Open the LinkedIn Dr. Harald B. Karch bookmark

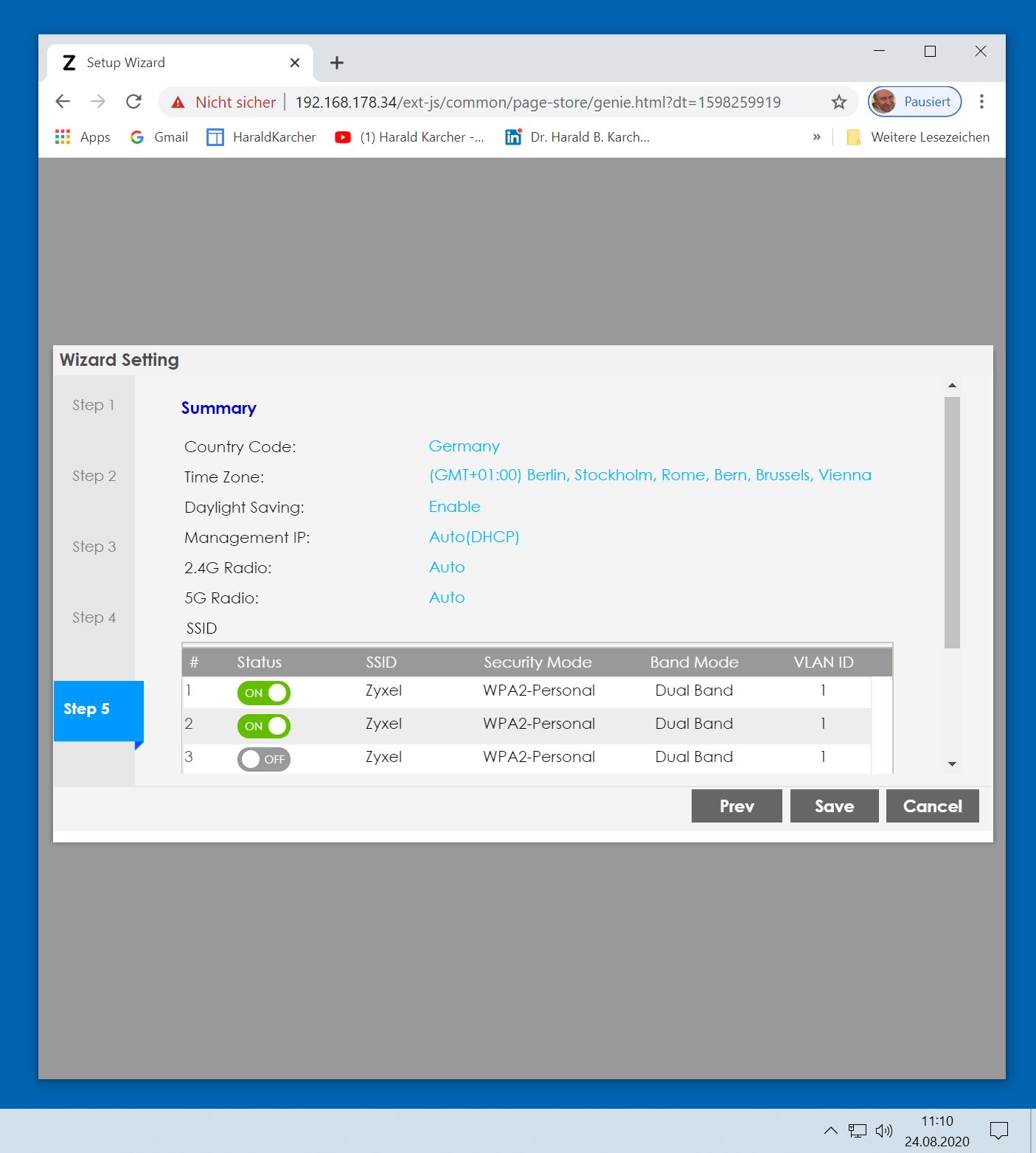tap(577, 136)
